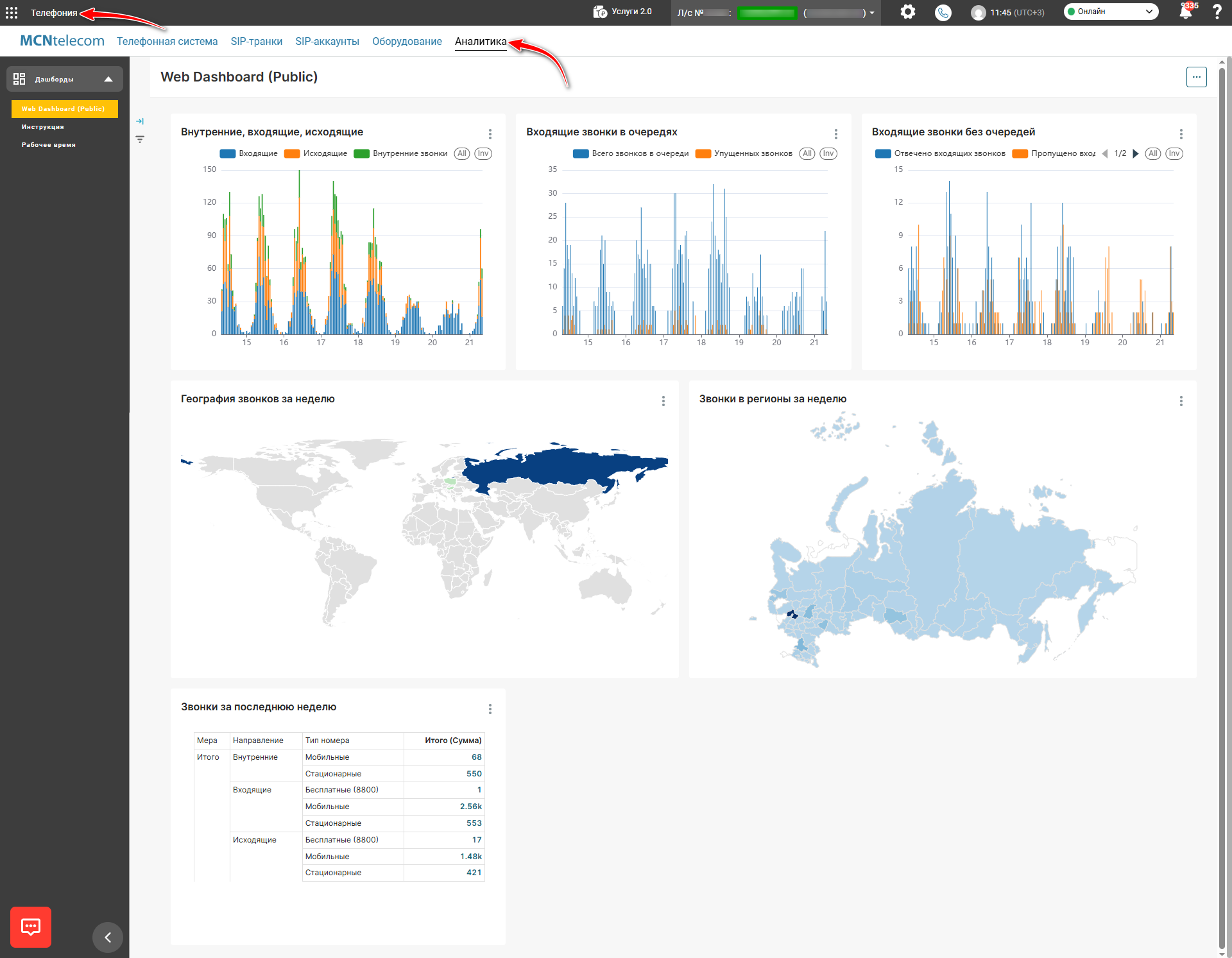Expand the account number dropdown arrow

(872, 13)
